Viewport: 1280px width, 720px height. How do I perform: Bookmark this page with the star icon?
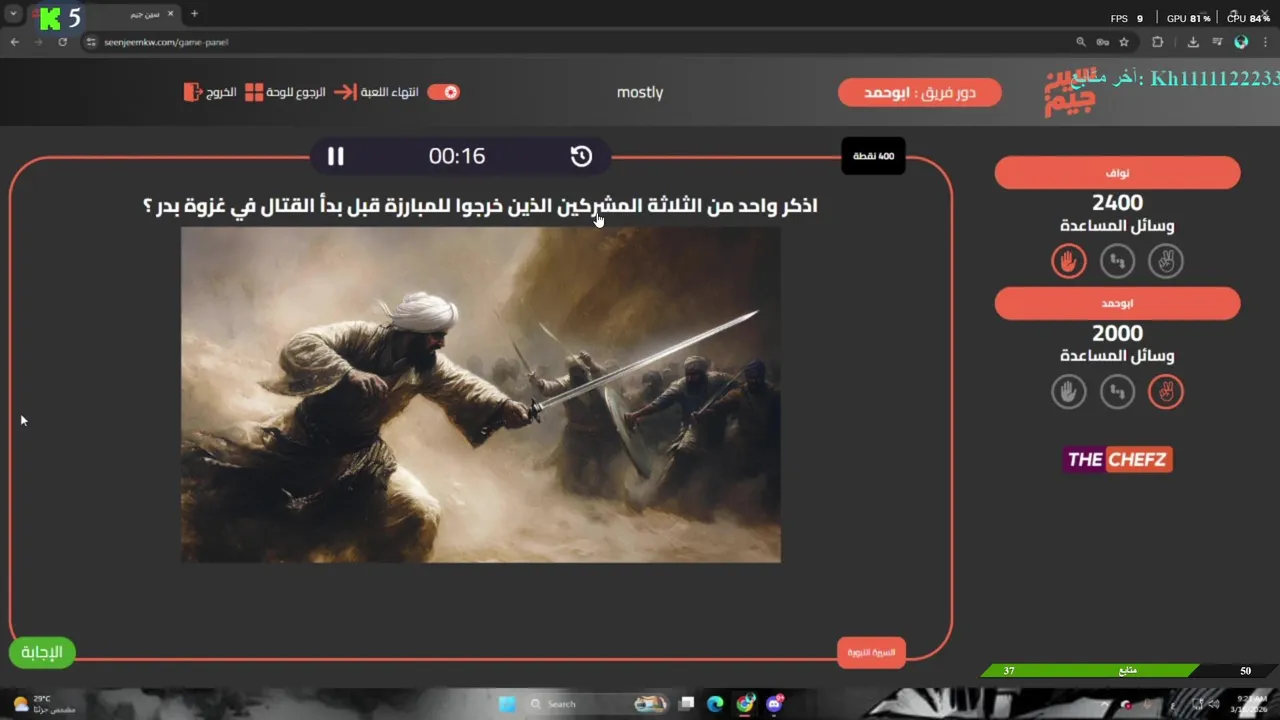[1124, 42]
